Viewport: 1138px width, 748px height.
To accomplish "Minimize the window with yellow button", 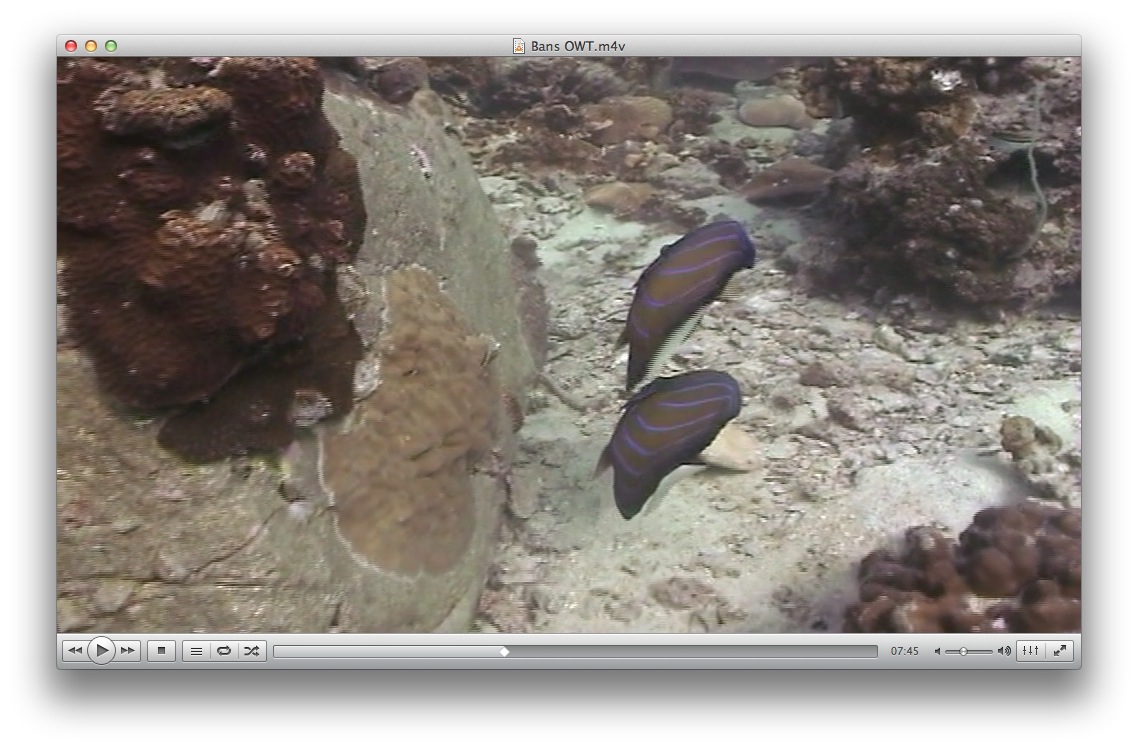I will (91, 46).
